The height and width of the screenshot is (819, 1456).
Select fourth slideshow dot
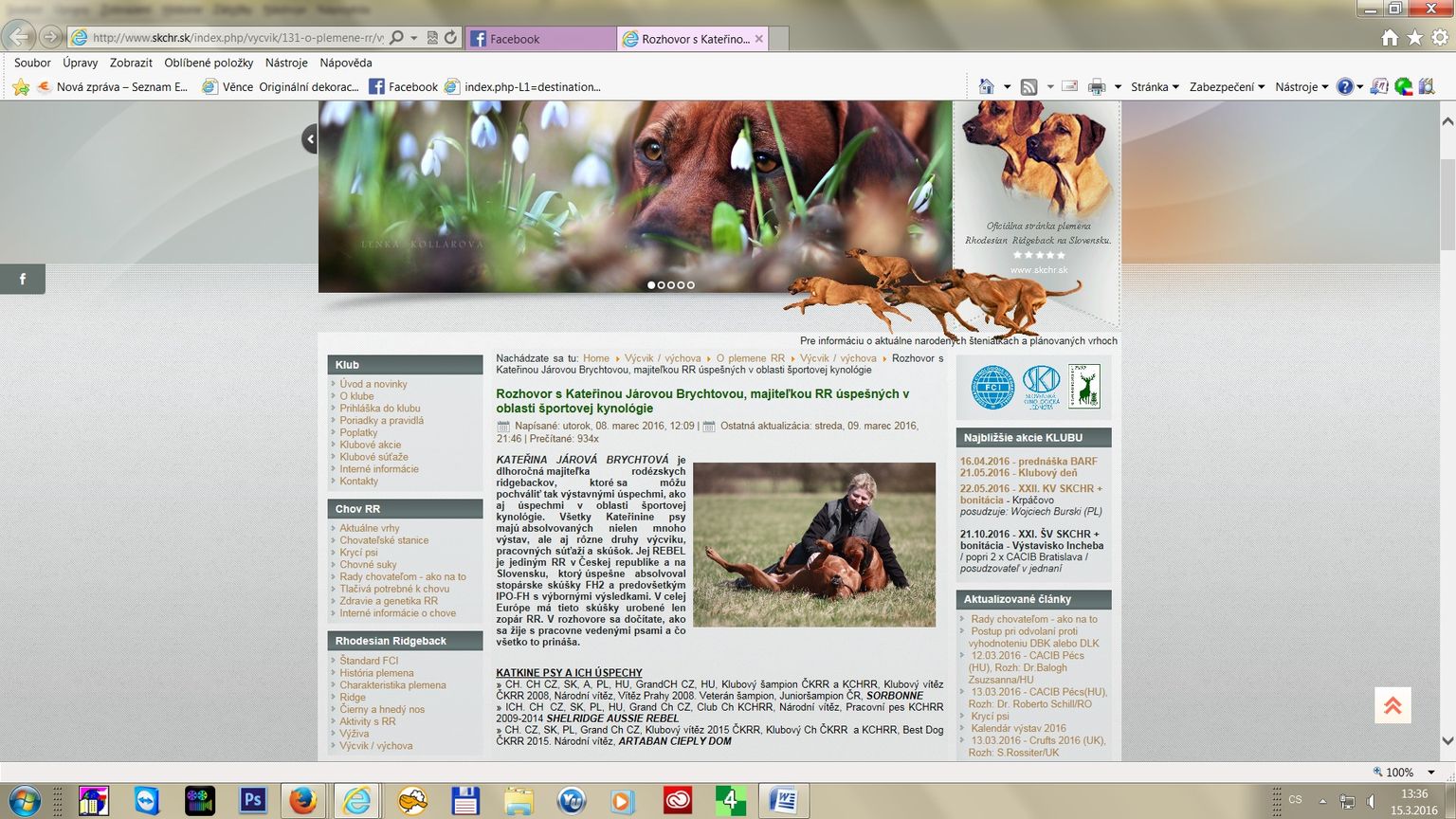pyautogui.click(x=681, y=284)
